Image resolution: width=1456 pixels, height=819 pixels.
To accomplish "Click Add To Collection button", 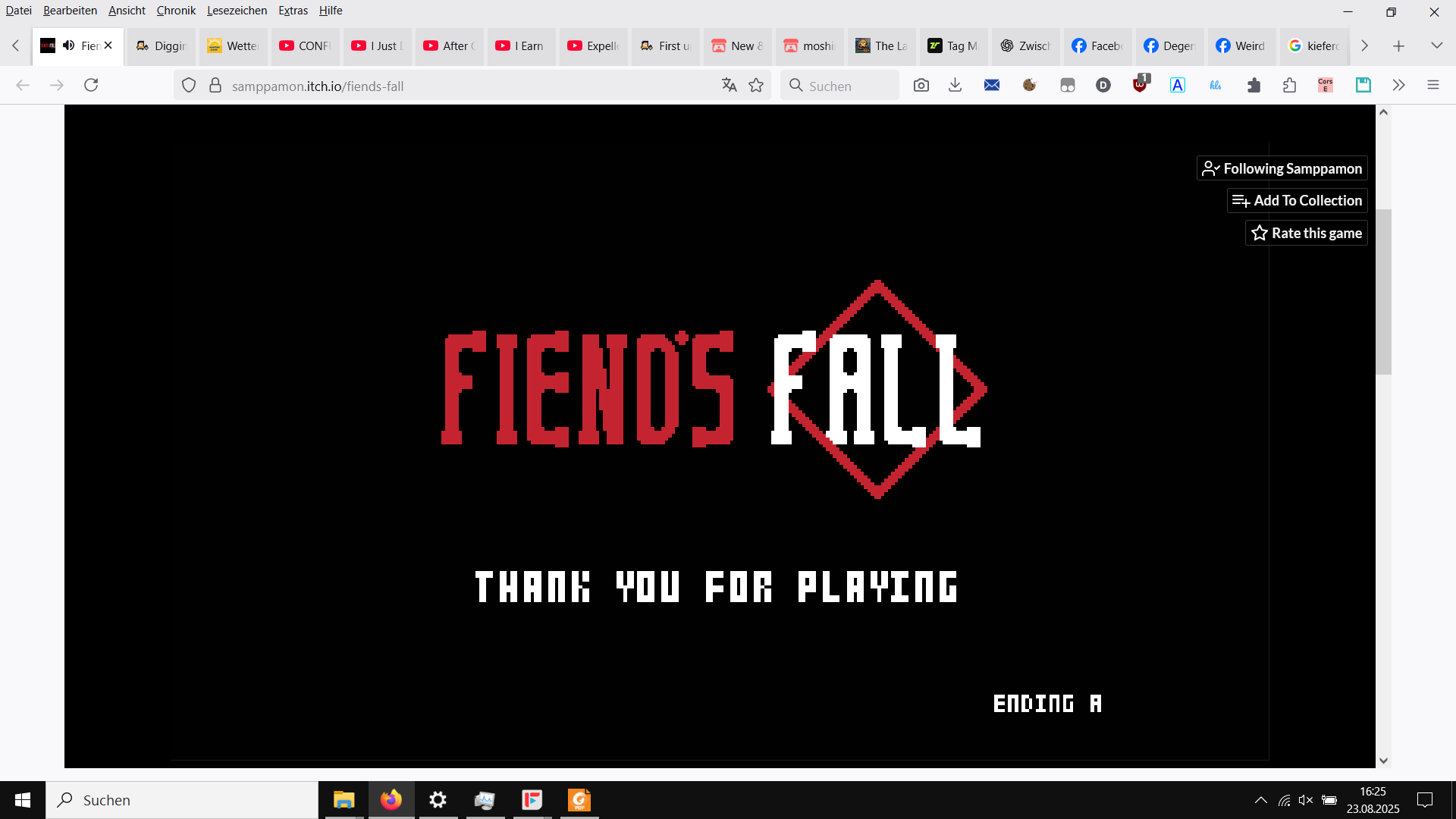I will [1297, 201].
